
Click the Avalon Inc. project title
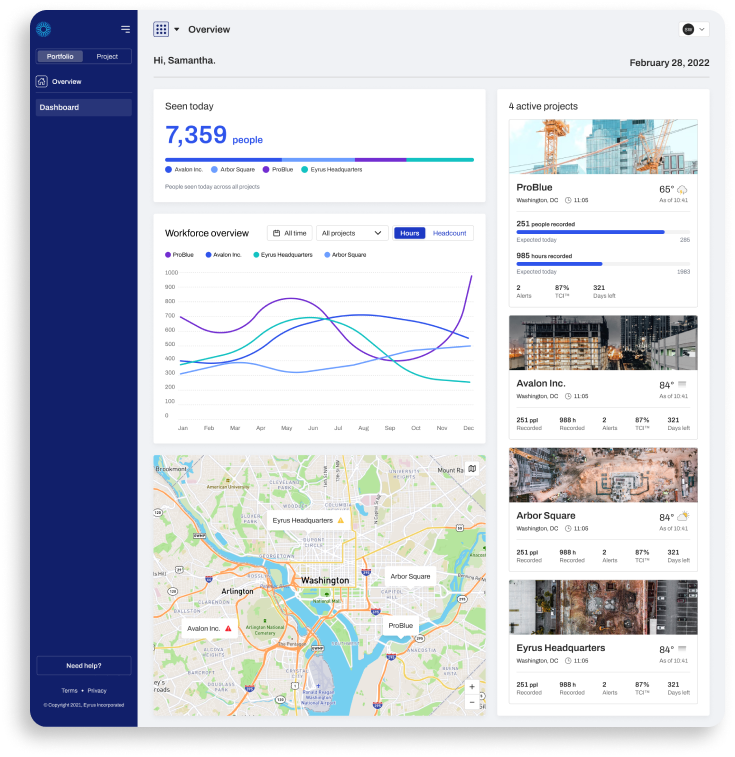point(541,383)
